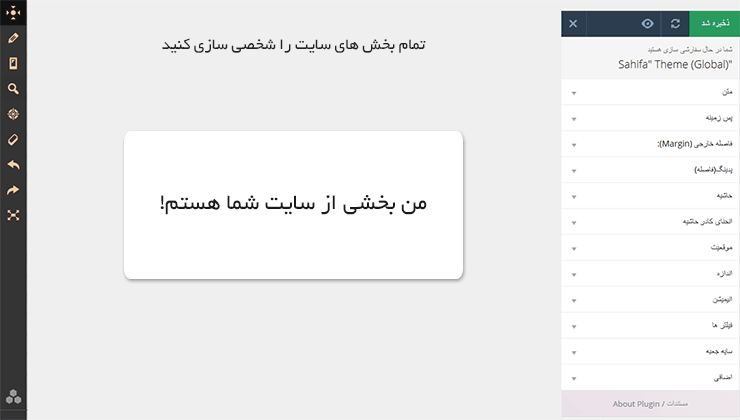Click the white preview box element
The width and height of the screenshot is (740, 420).
click(293, 205)
